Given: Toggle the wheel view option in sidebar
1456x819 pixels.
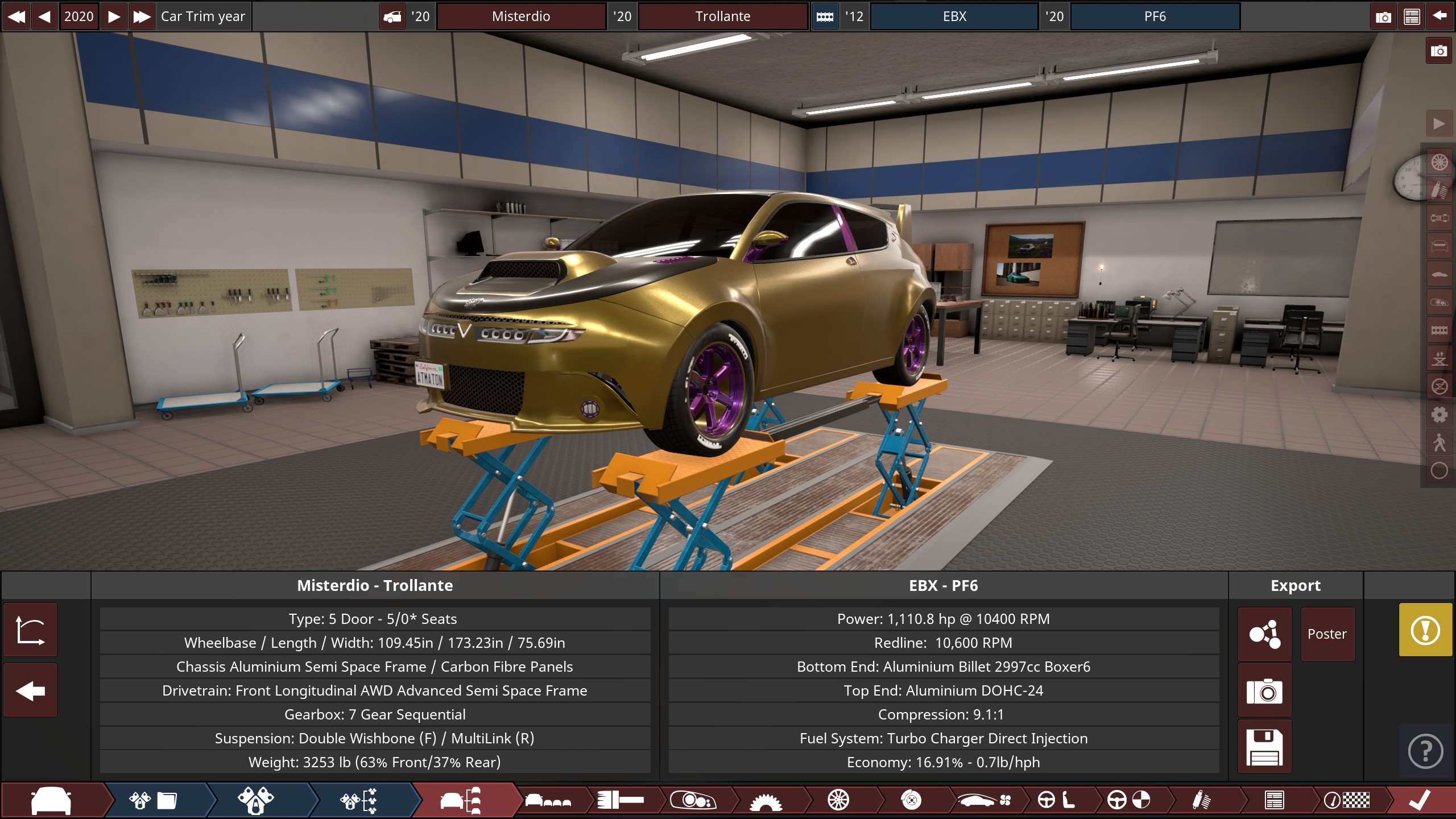Looking at the screenshot, I should click(1440, 163).
